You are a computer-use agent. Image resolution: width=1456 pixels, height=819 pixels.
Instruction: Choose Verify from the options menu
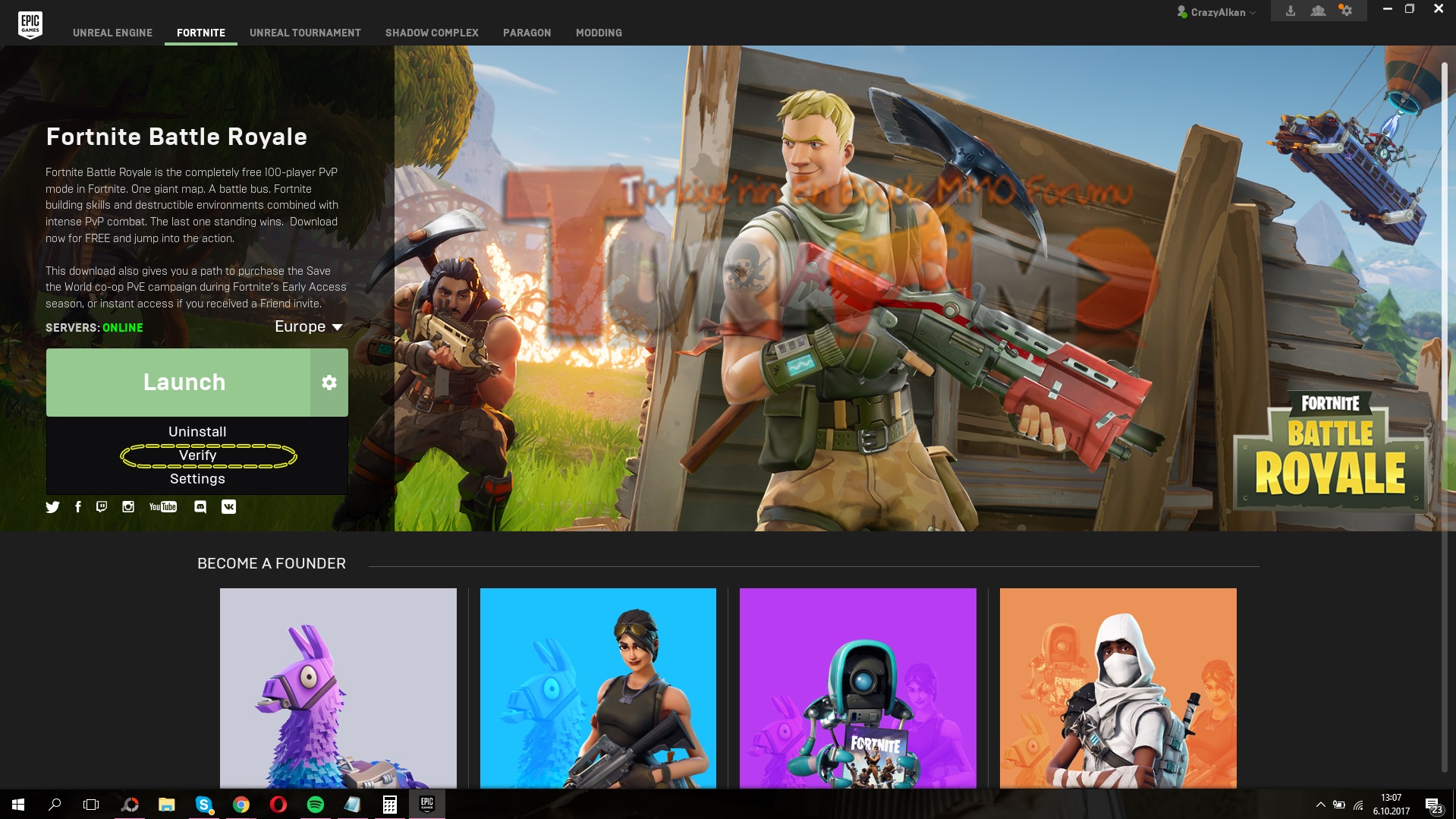197,455
